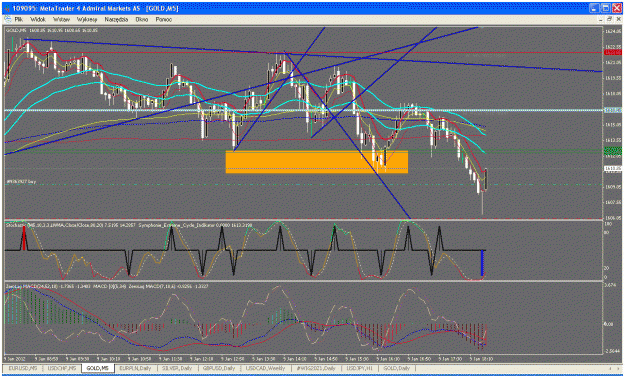Restore the inner chart window size
Image resolution: width=625 pixels, height=376 pixels.
pos(609,19)
